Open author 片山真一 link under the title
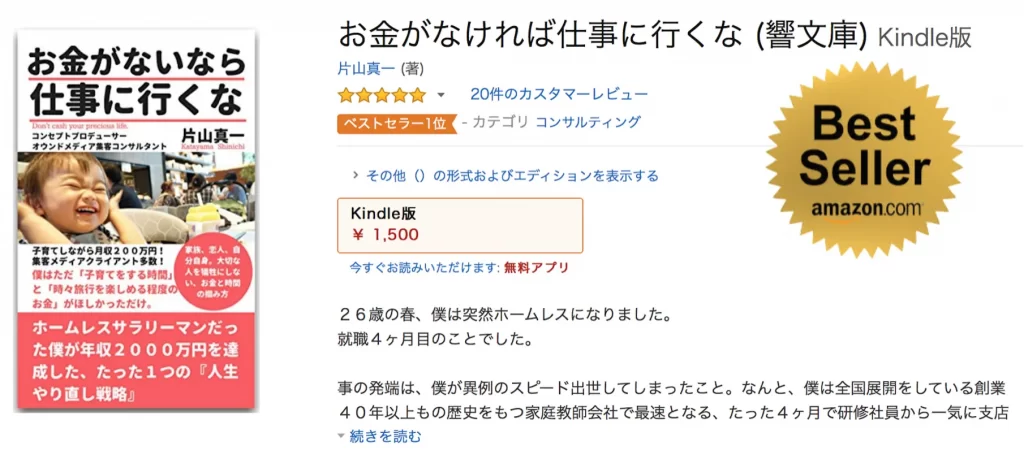This screenshot has width=1024, height=459. click(x=368, y=69)
